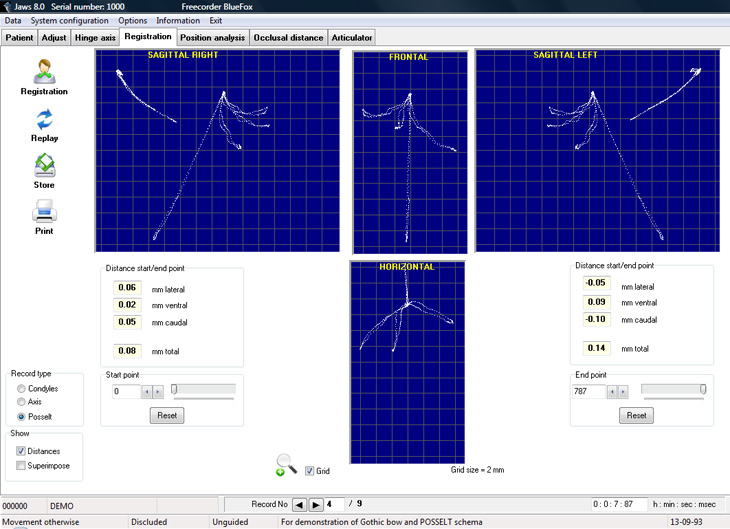Click Reset under End point

(636, 415)
